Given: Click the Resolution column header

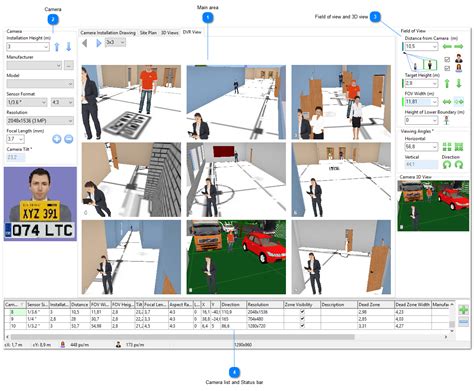Looking at the screenshot, I should coord(265,304).
